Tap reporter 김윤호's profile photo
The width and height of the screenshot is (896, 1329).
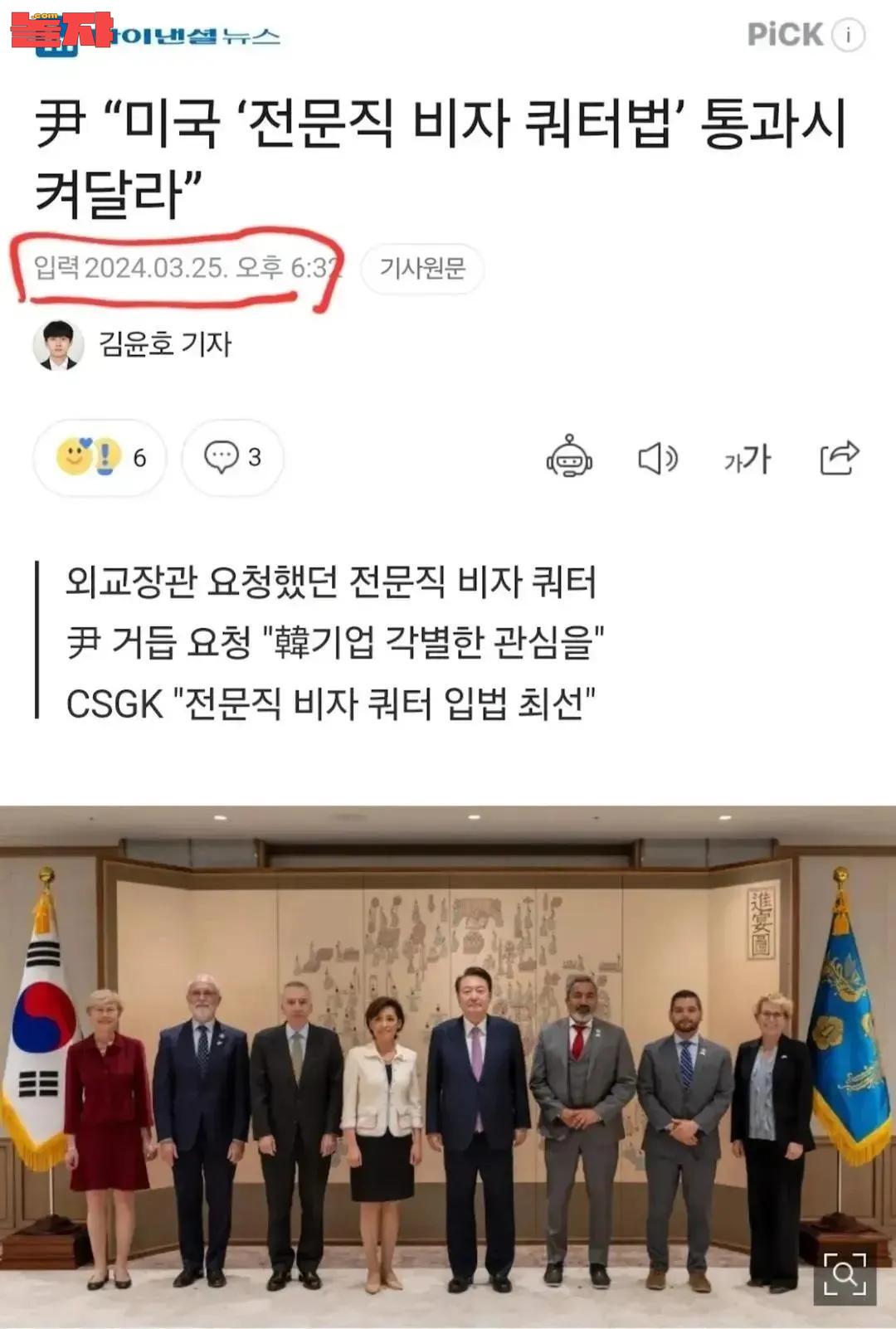[58, 344]
